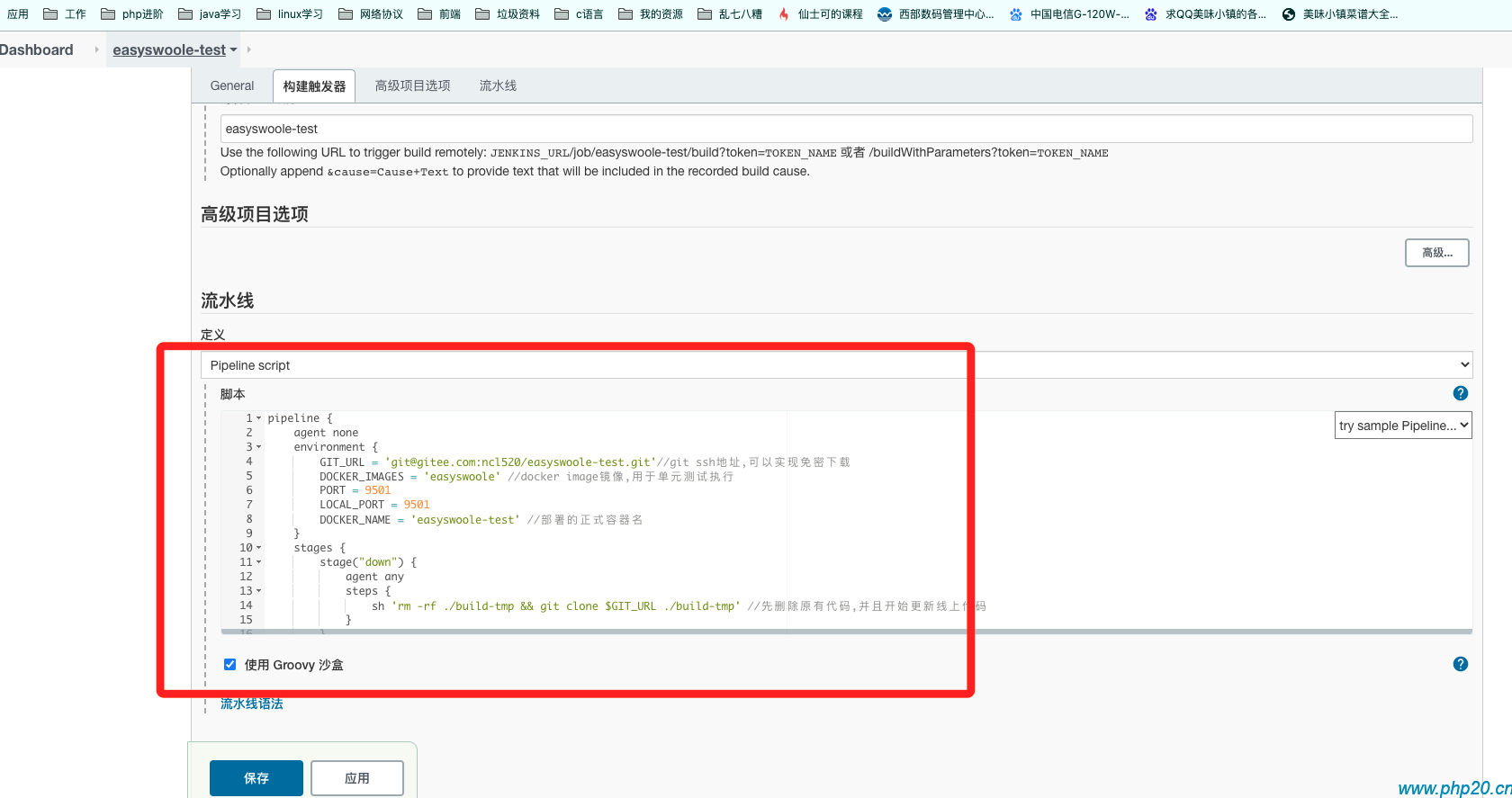The image size is (1512, 798).
Task: Click GIT_URL line in script editor
Action: (584, 462)
